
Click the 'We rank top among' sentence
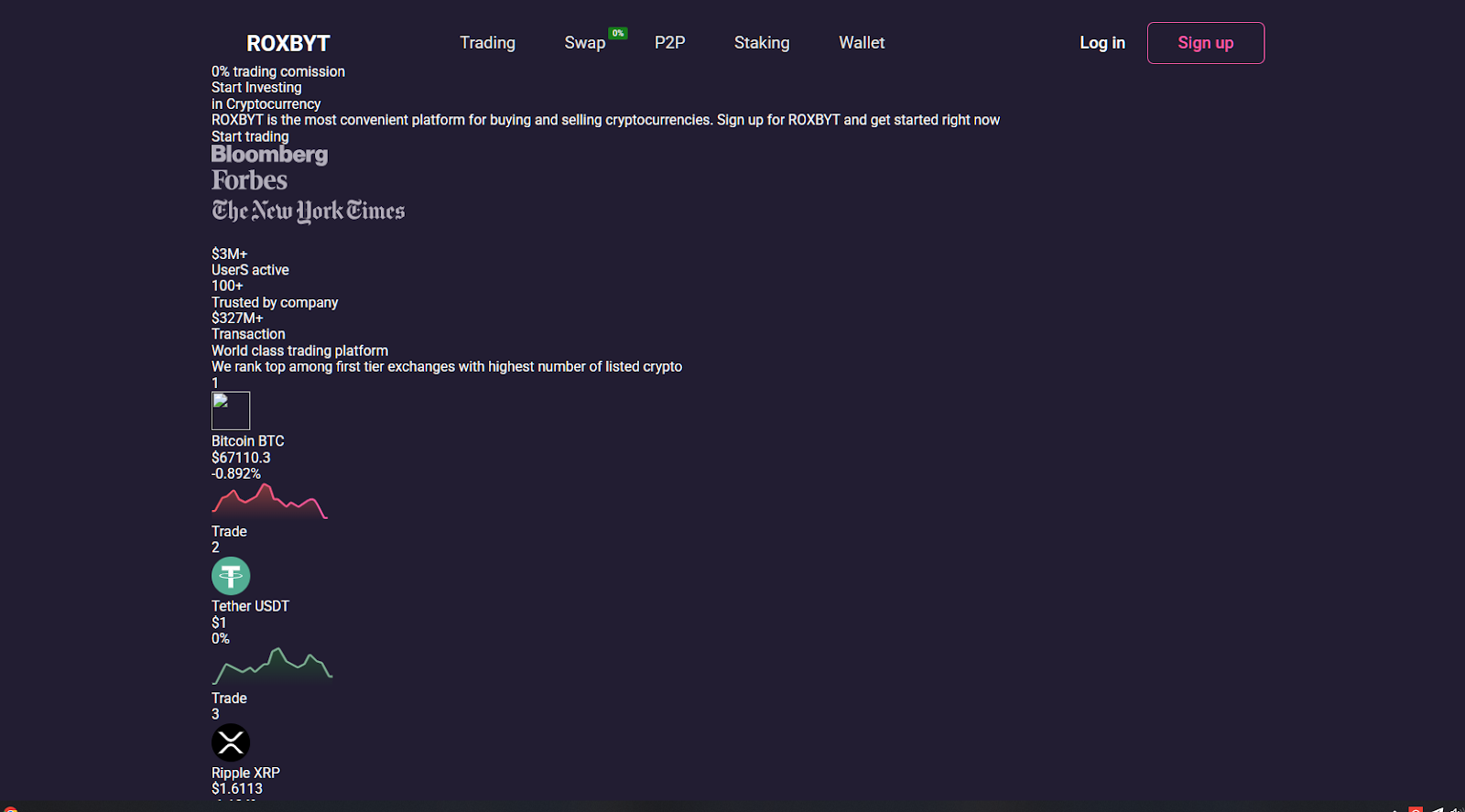447,366
